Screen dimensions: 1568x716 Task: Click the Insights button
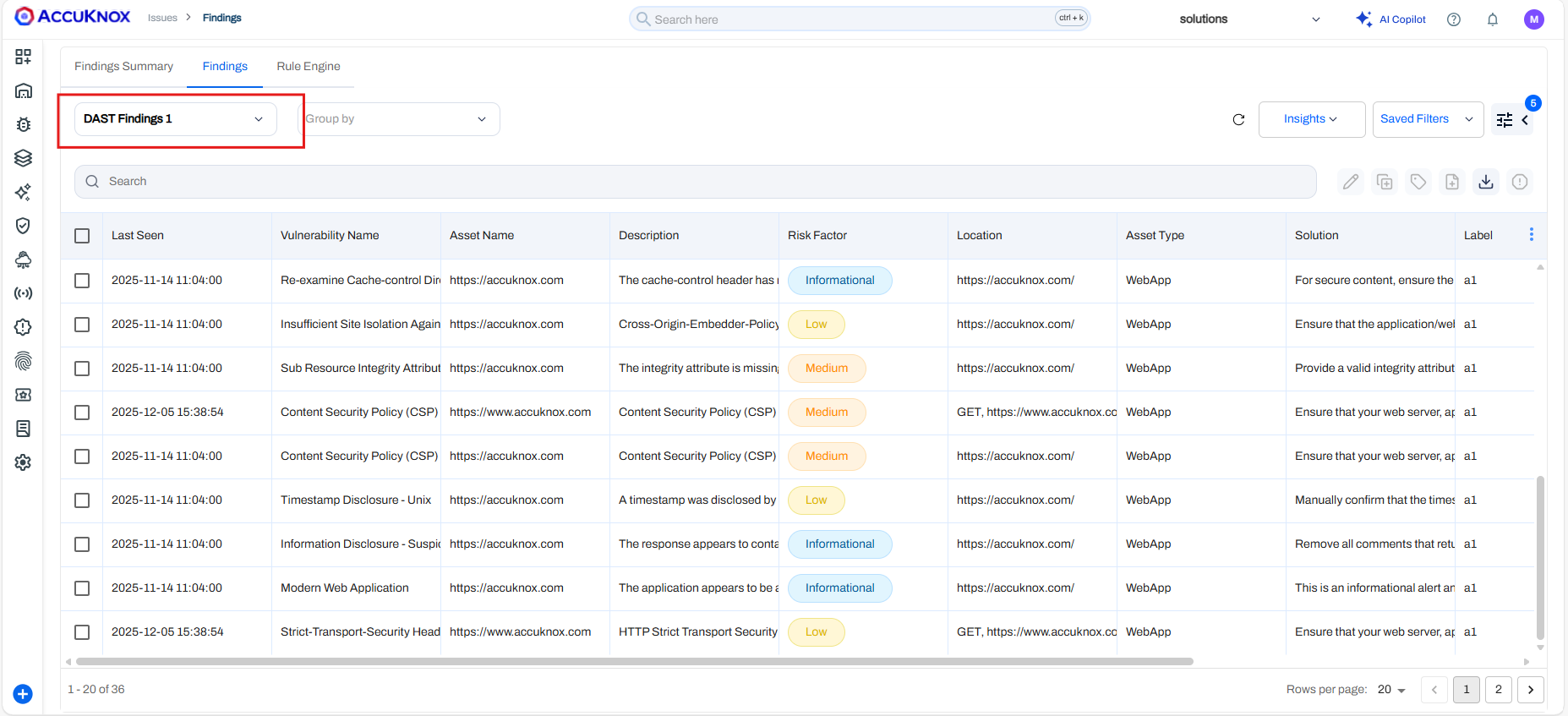pyautogui.click(x=1311, y=119)
